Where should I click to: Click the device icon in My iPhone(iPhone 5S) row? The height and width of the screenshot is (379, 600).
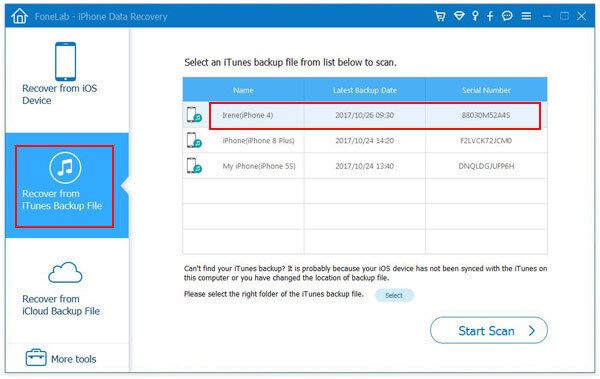(x=194, y=166)
